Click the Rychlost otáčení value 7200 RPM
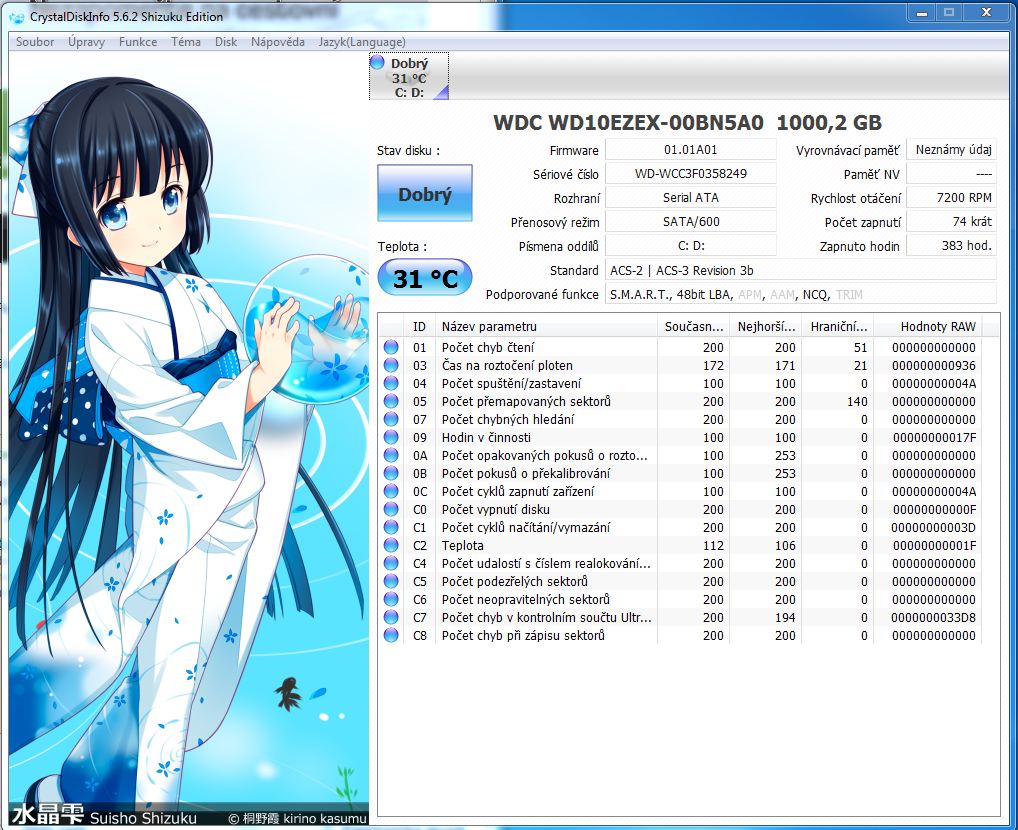 click(x=952, y=197)
